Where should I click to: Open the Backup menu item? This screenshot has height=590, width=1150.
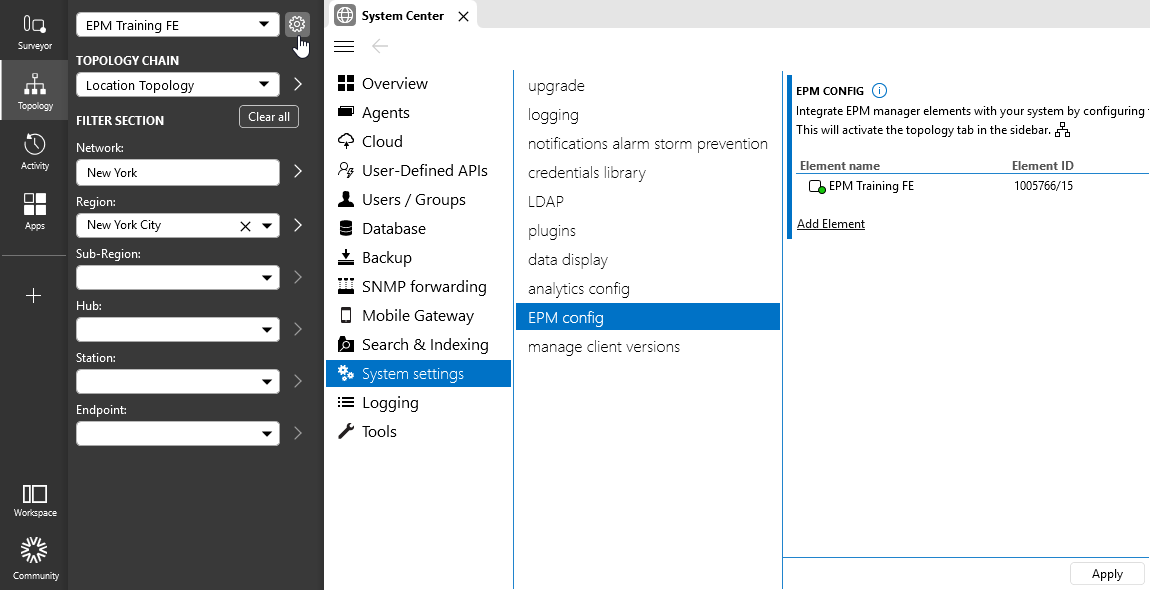(x=418, y=258)
